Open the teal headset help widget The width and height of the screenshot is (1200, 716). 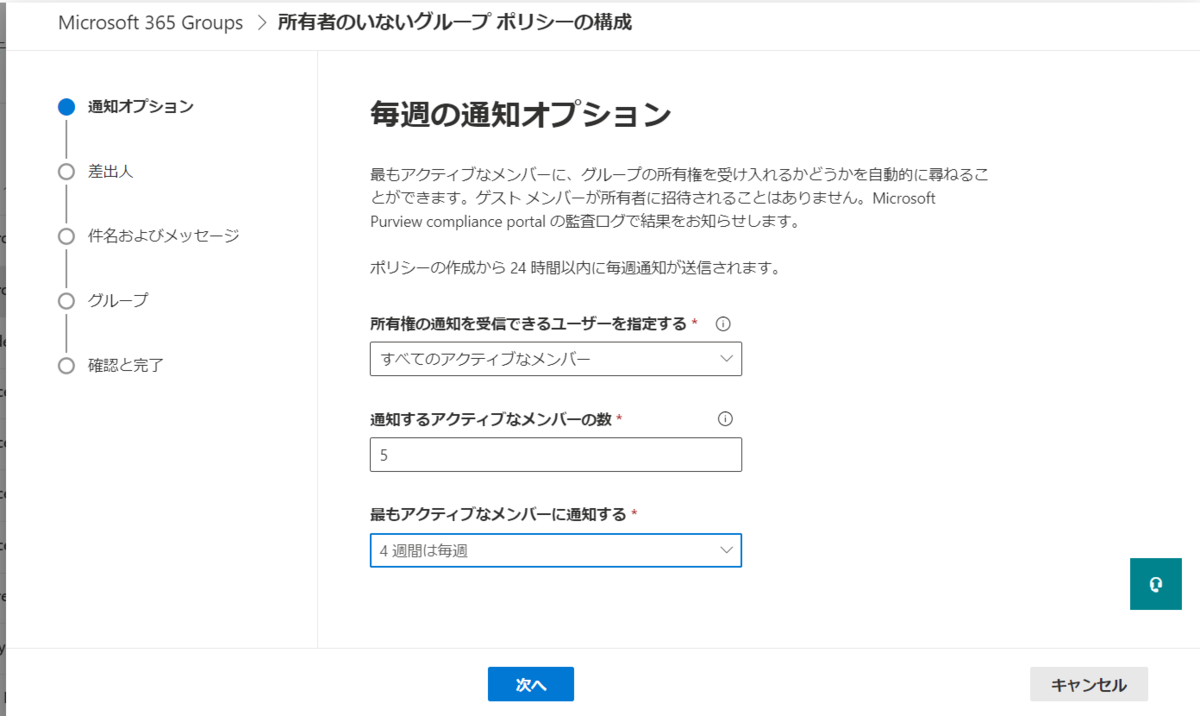click(x=1156, y=584)
